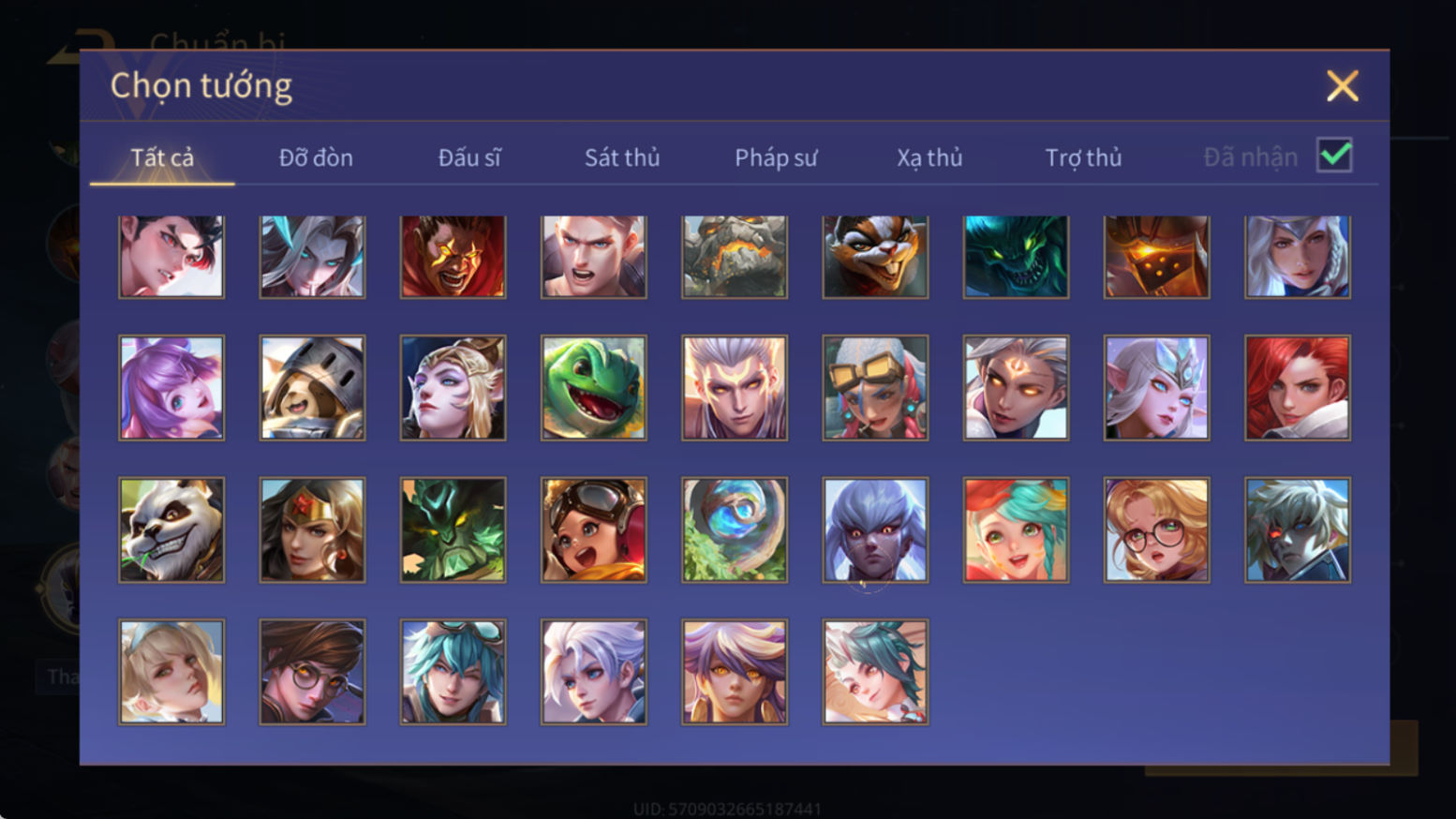Select the Đấu sĩ tab
Viewport: 1456px width, 819px height.
point(469,157)
